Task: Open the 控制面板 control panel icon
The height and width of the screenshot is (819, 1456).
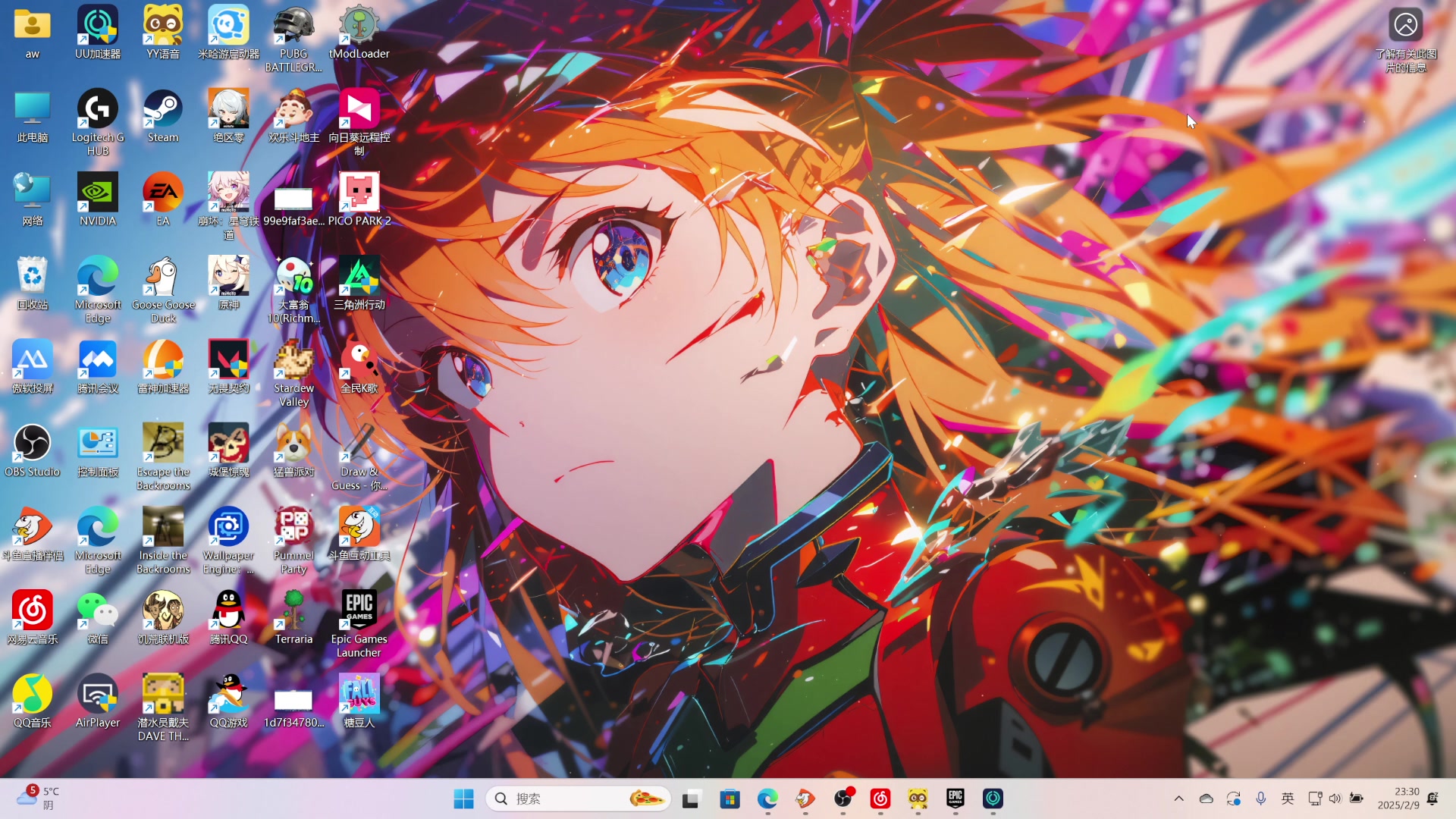Action: 98,450
